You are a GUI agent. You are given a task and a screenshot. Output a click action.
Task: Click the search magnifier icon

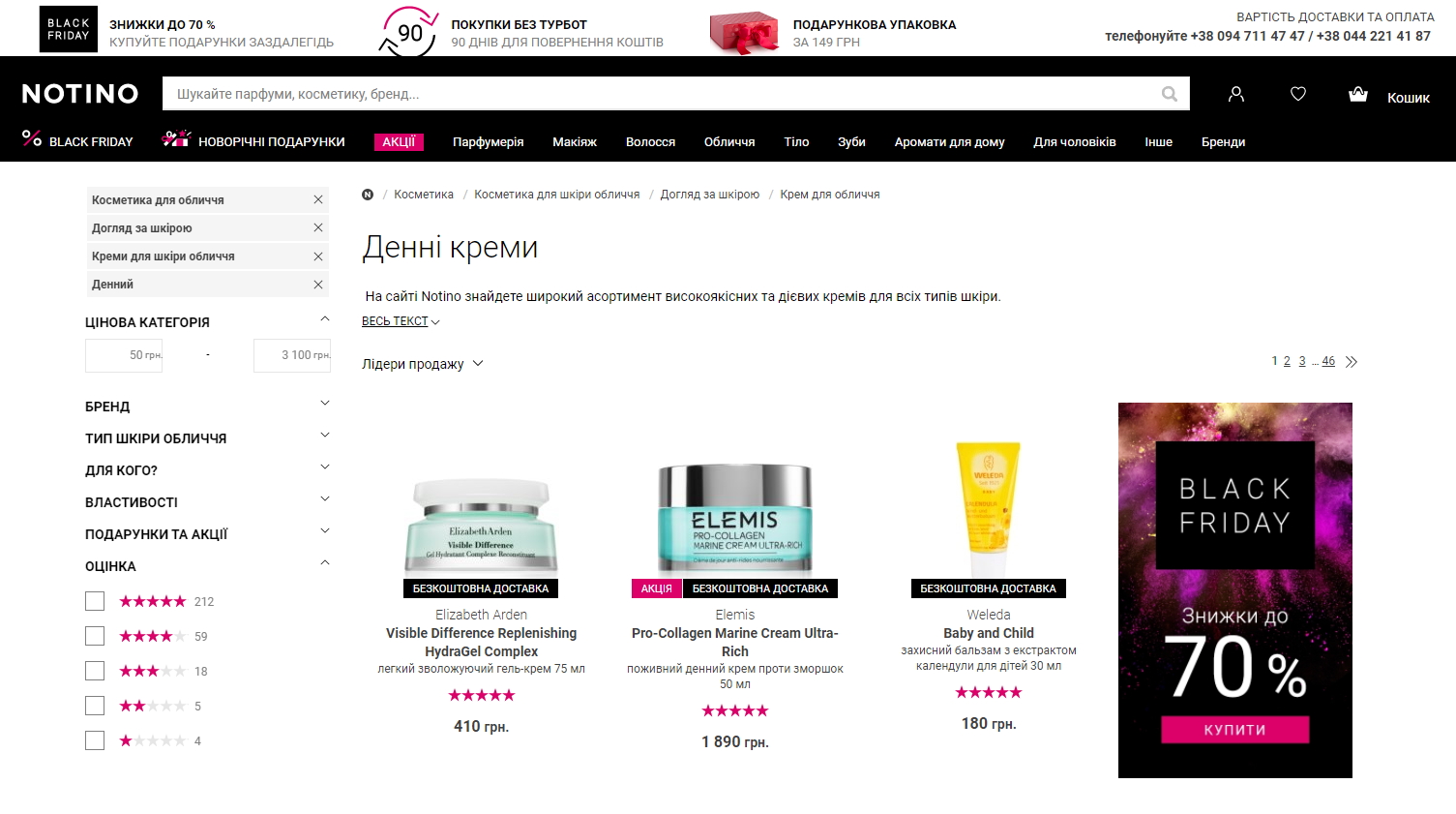click(1170, 94)
